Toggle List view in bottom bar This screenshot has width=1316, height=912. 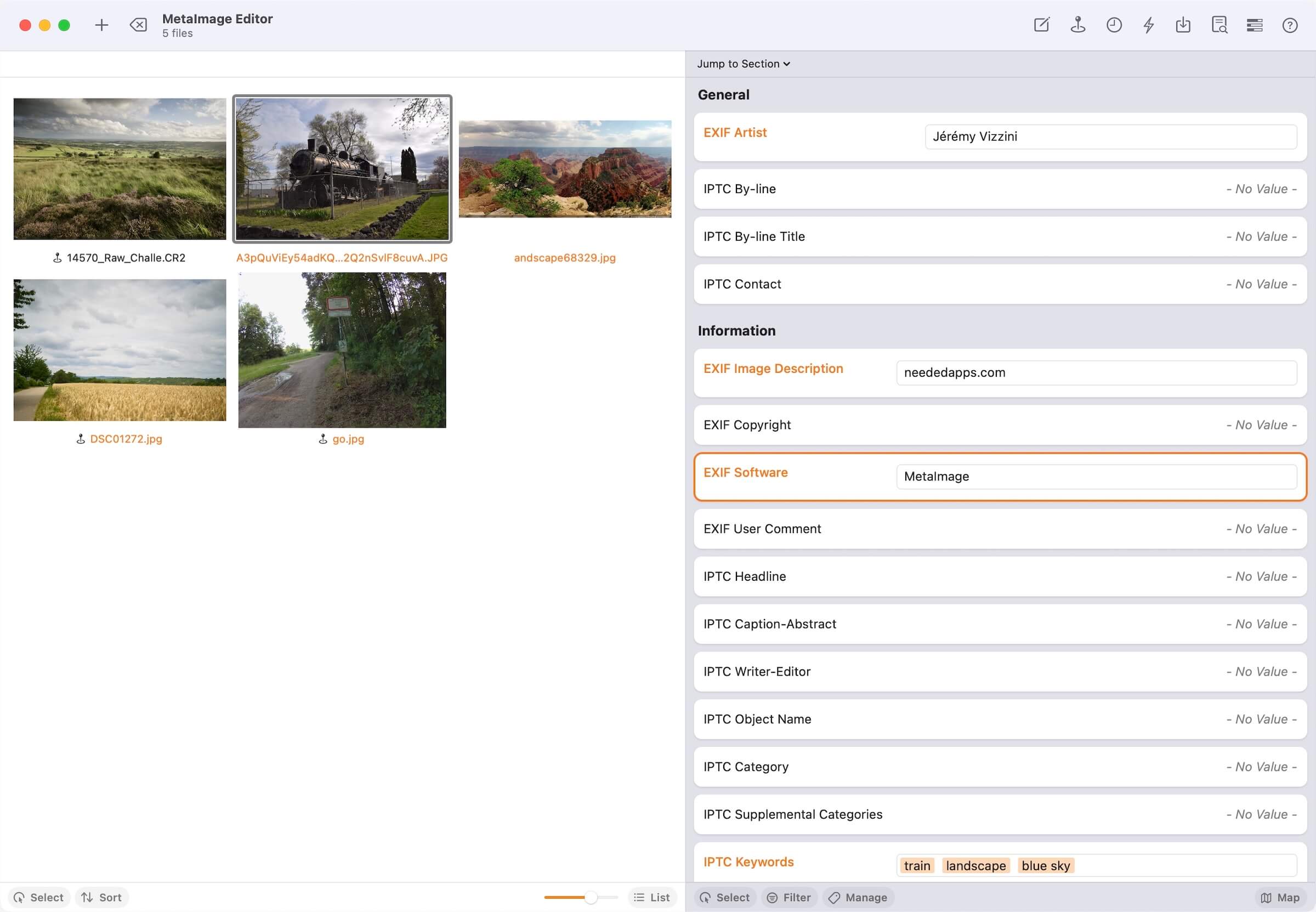652,897
